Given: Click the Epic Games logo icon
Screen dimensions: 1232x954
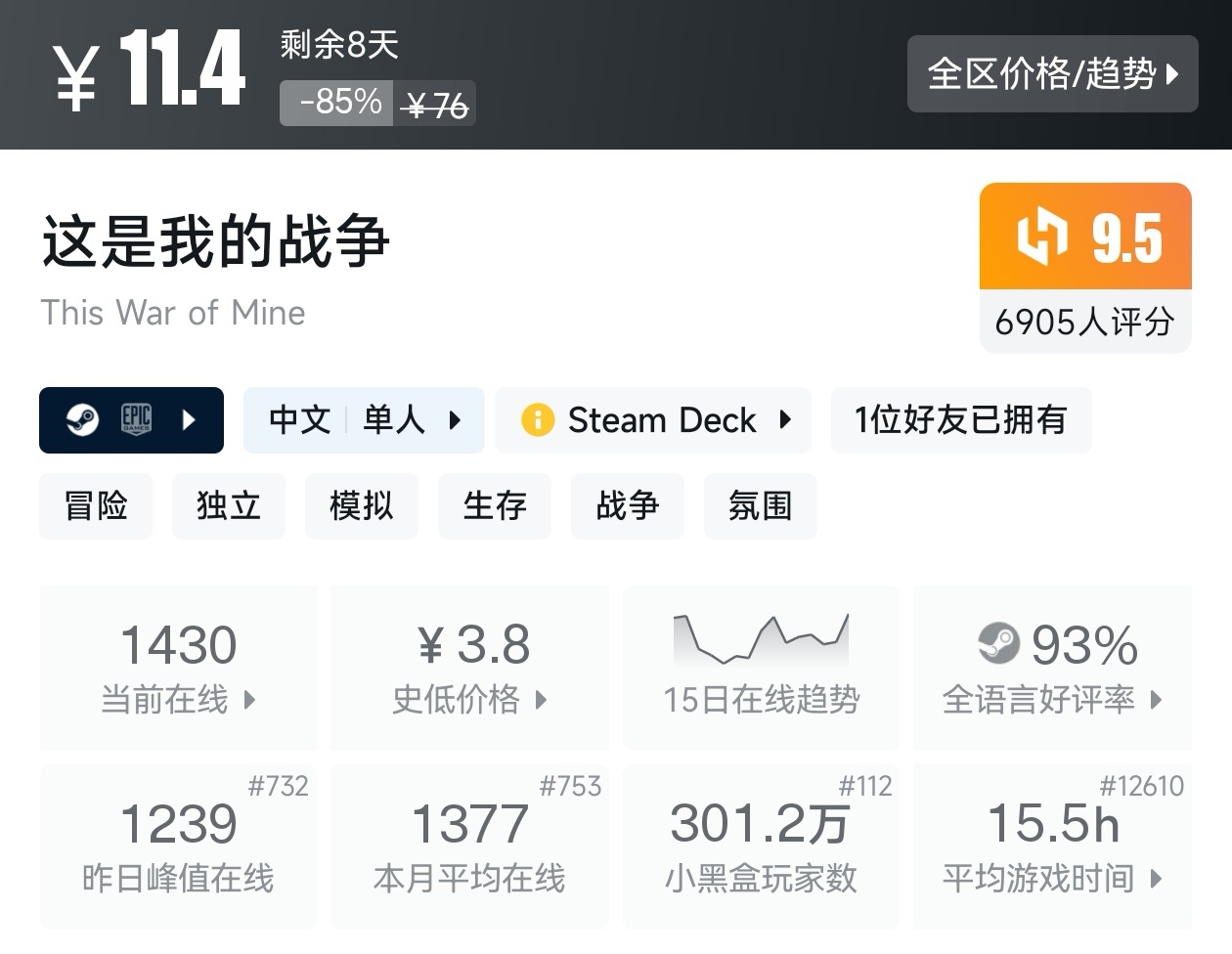Looking at the screenshot, I should coord(136,420).
